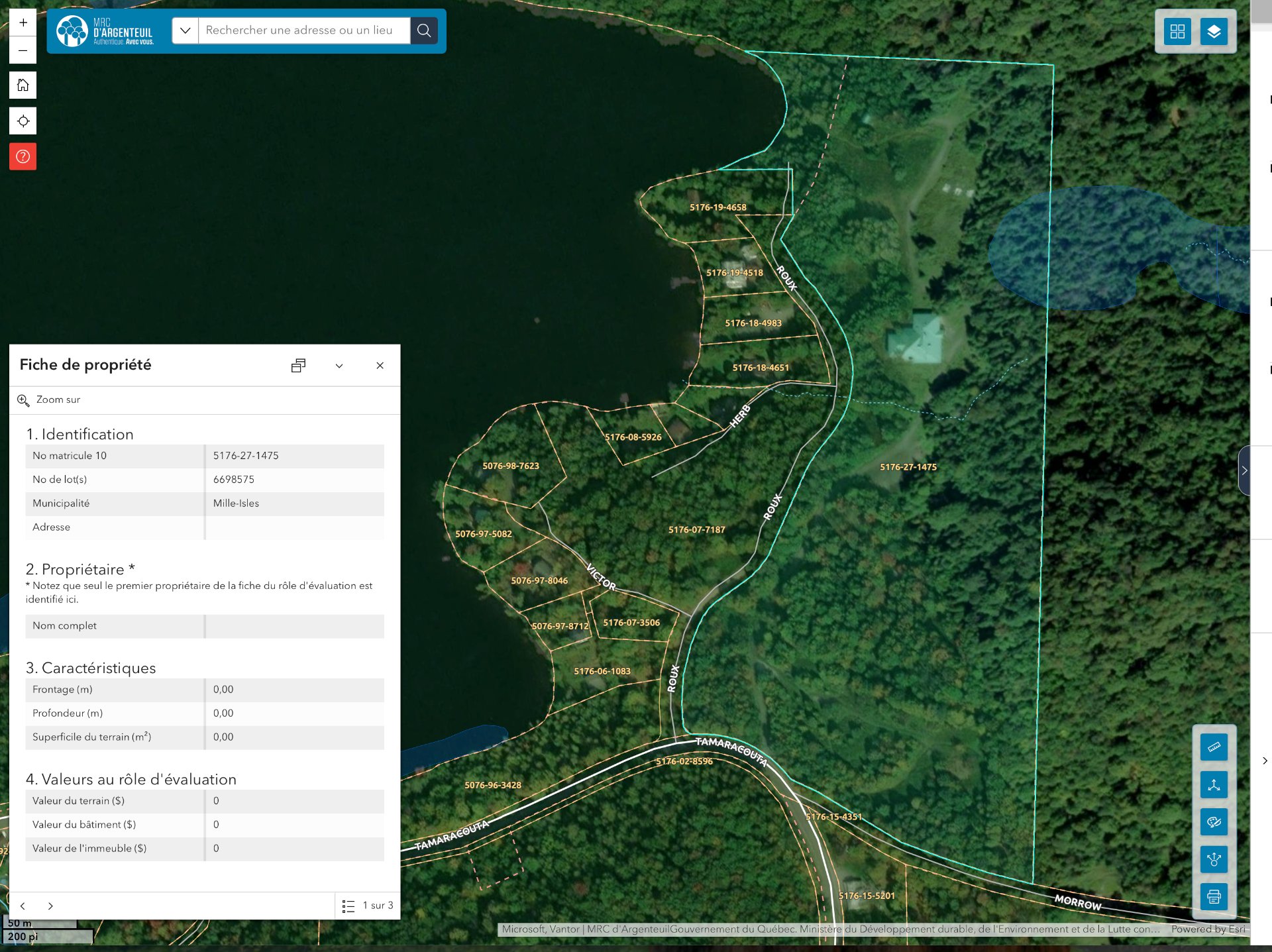
Task: Open the ruler measurement tool
Action: tap(1214, 747)
